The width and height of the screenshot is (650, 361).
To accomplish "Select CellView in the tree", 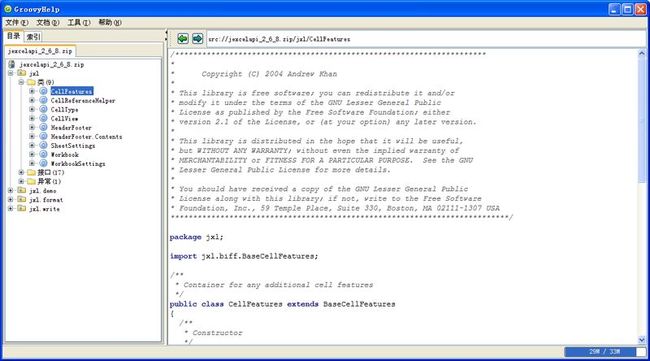I will pos(64,119).
